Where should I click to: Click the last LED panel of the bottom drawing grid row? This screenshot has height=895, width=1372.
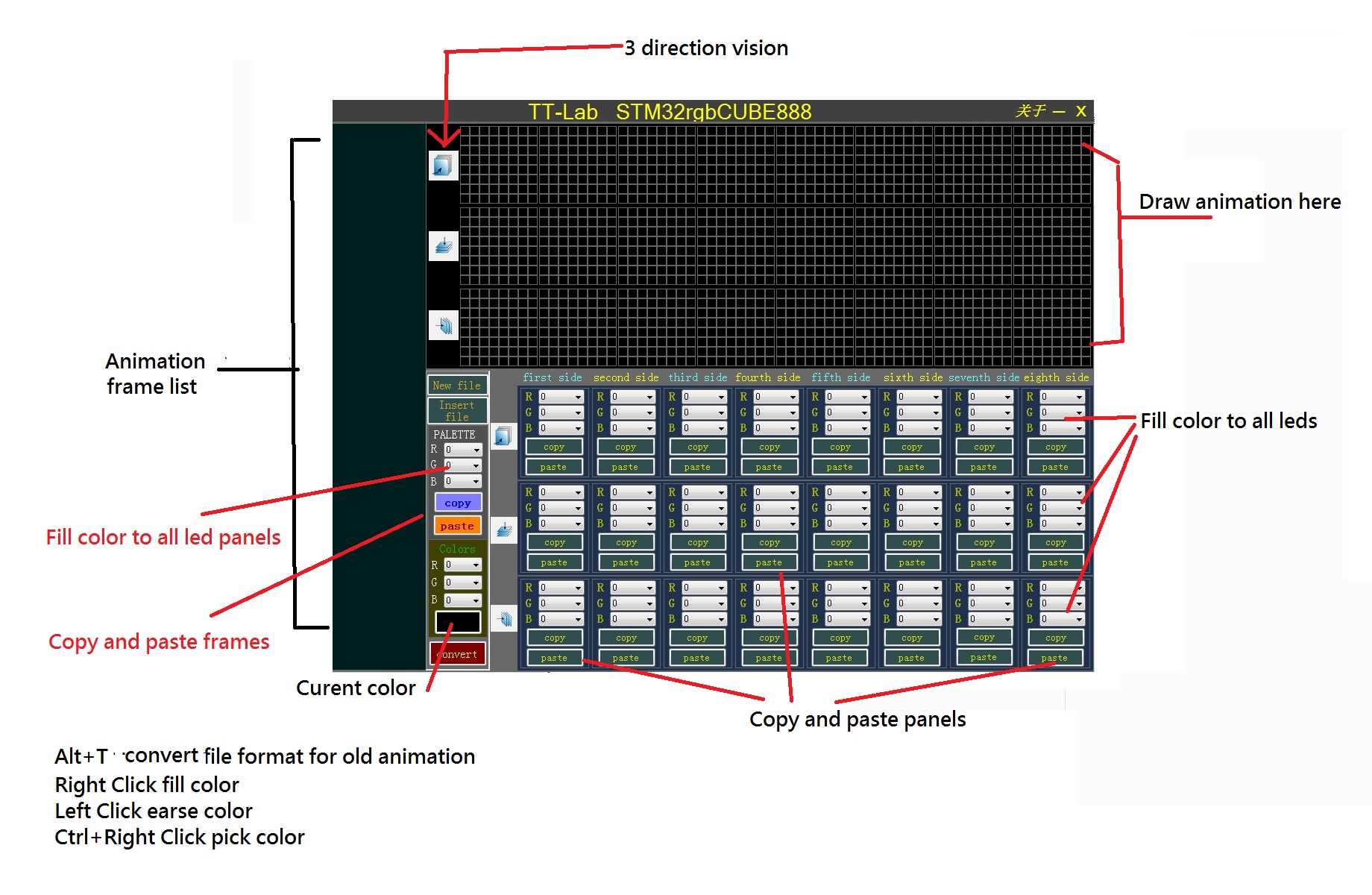pos(1052,327)
